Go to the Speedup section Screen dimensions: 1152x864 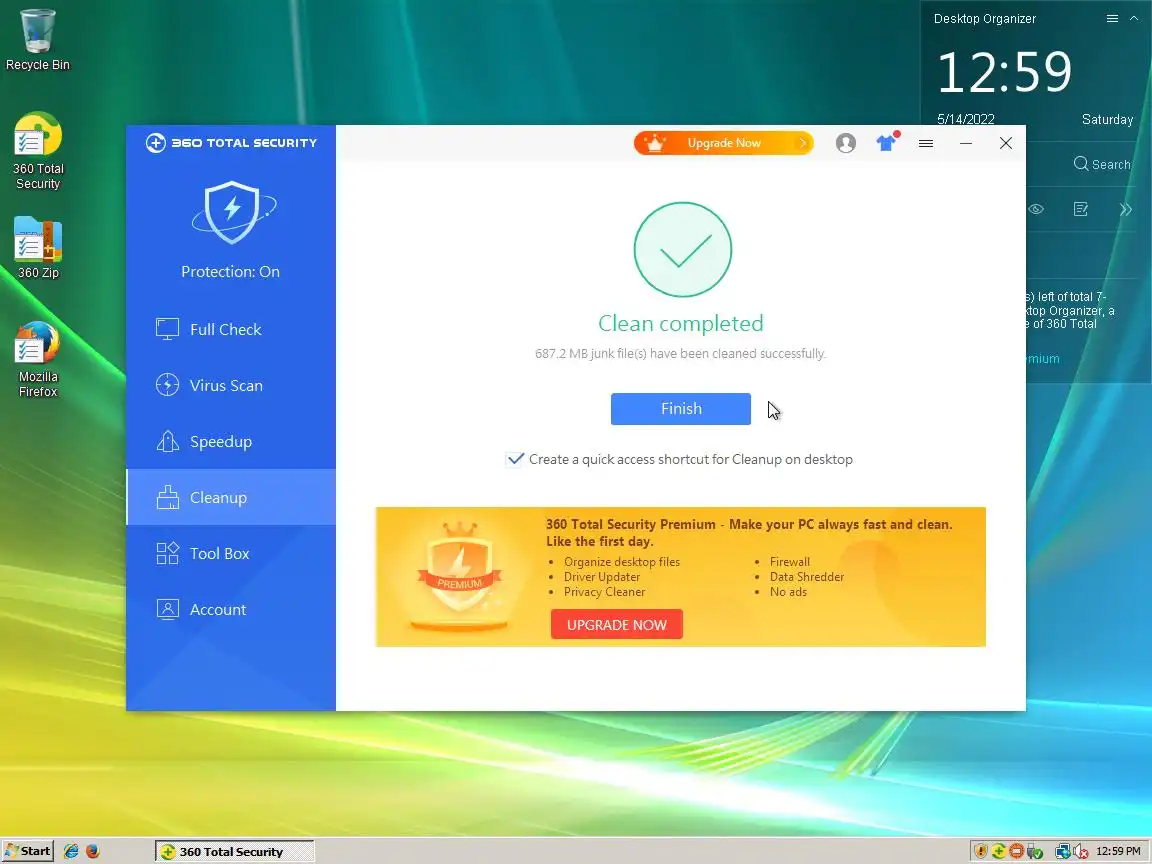231,442
